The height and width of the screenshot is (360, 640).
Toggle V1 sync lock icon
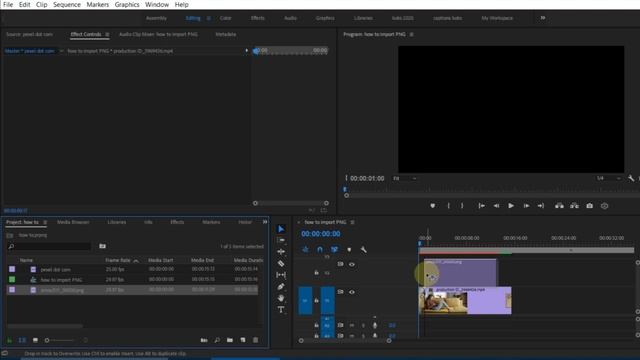coord(340,292)
